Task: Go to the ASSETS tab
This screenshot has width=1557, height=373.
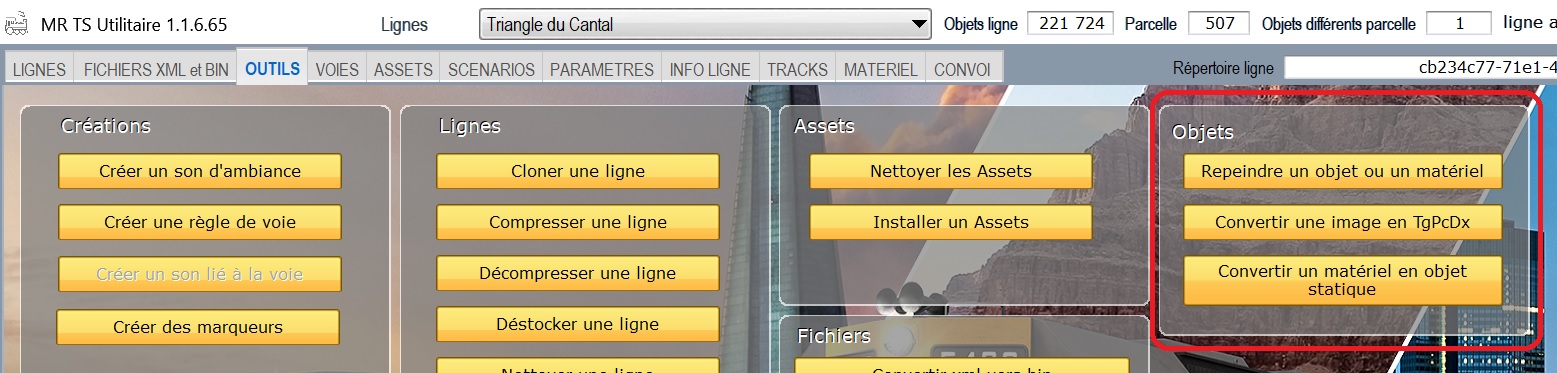Action: click(x=403, y=70)
